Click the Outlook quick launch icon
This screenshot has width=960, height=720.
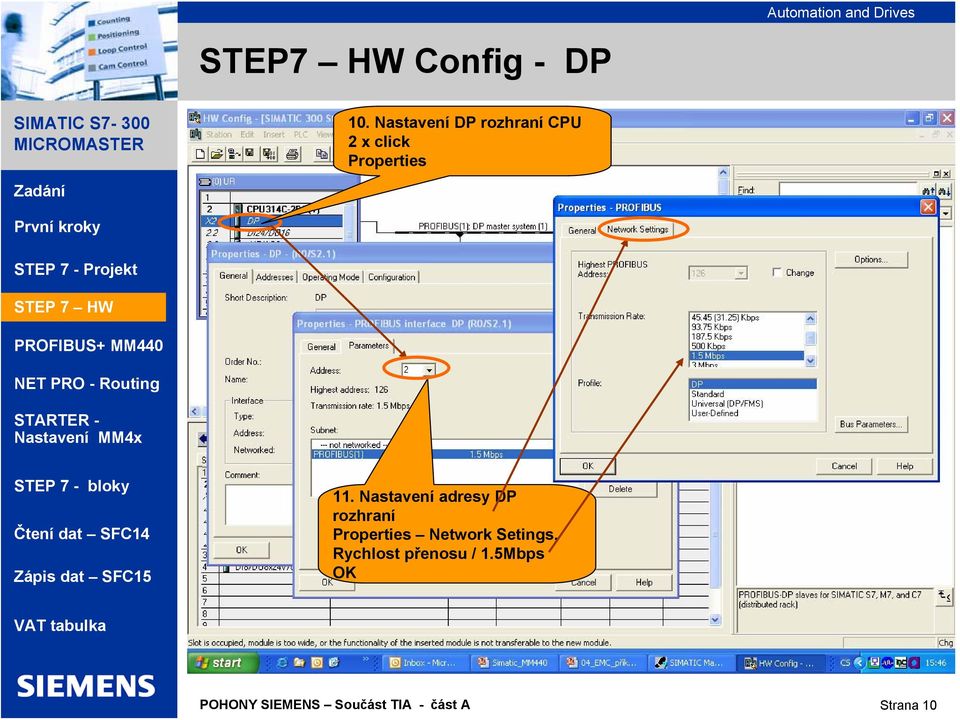pyautogui.click(x=317, y=662)
